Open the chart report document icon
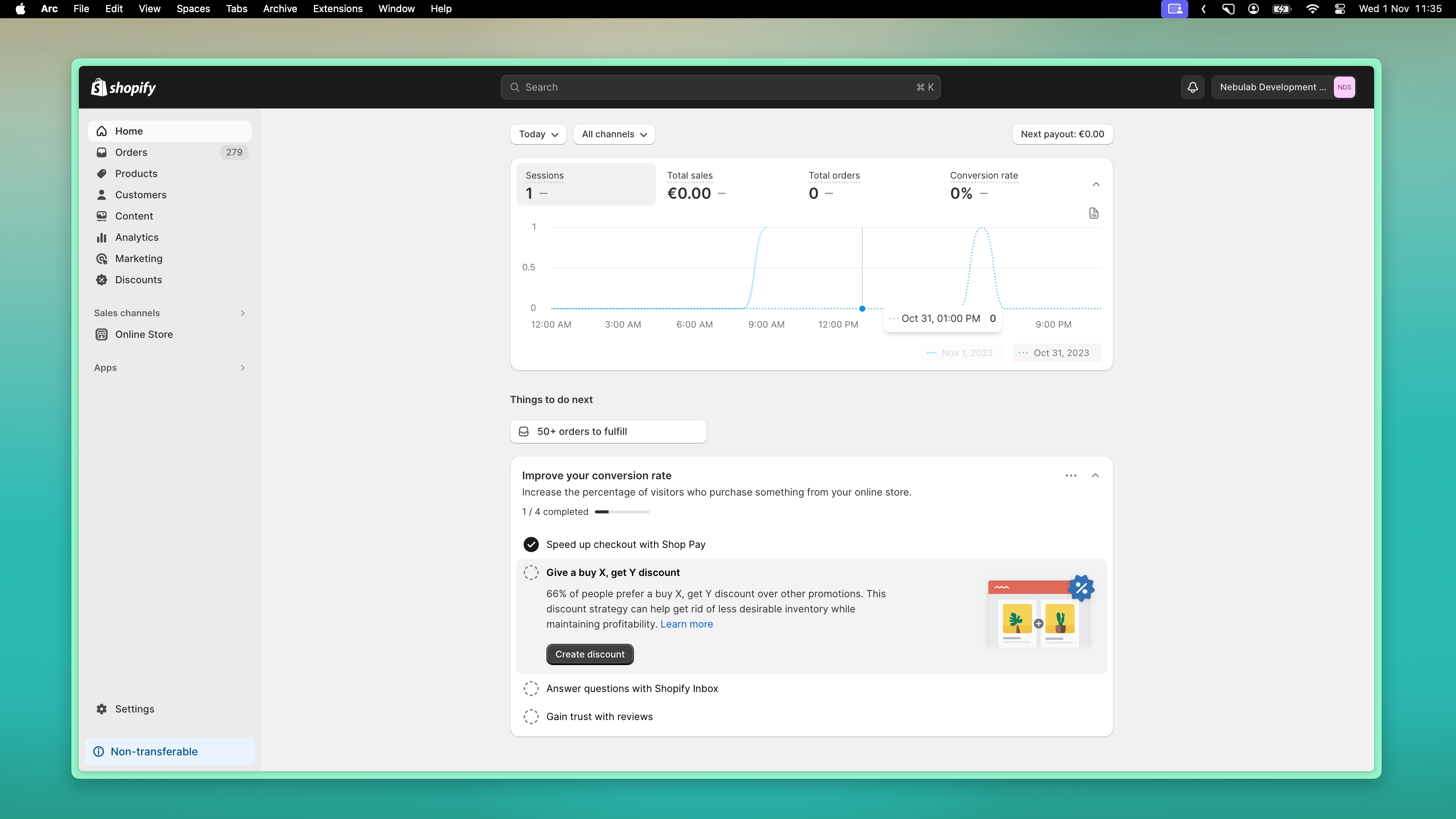Image resolution: width=1456 pixels, height=819 pixels. coord(1094,213)
